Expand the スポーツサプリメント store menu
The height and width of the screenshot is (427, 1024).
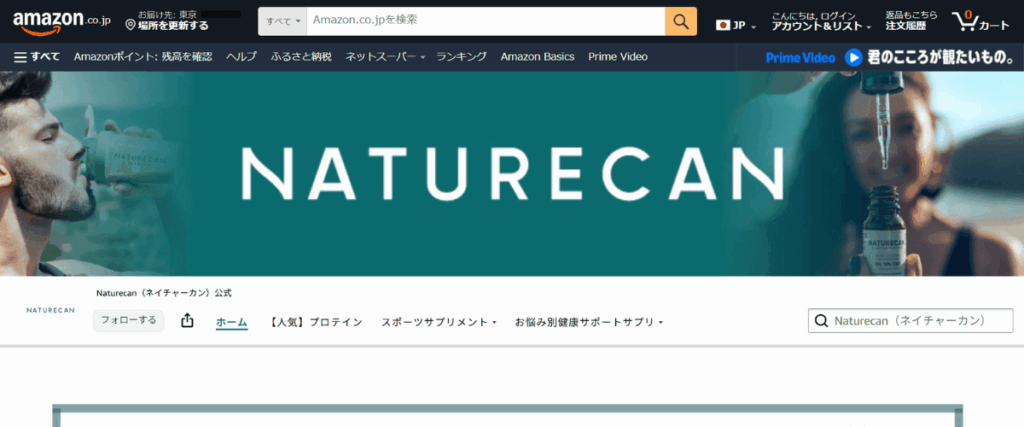[439, 322]
